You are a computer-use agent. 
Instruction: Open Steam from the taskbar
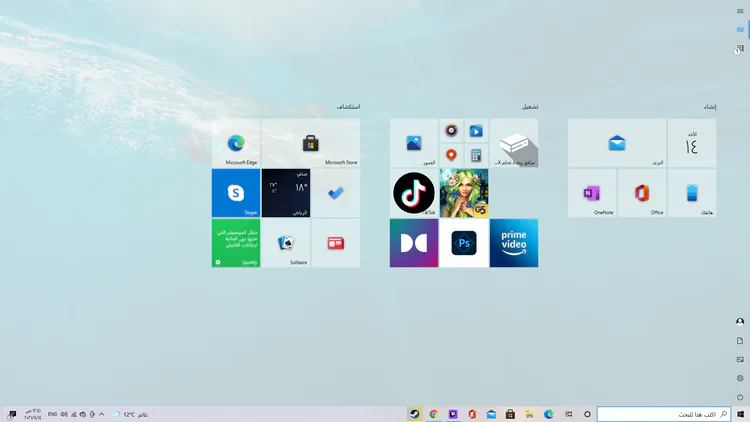[415, 414]
